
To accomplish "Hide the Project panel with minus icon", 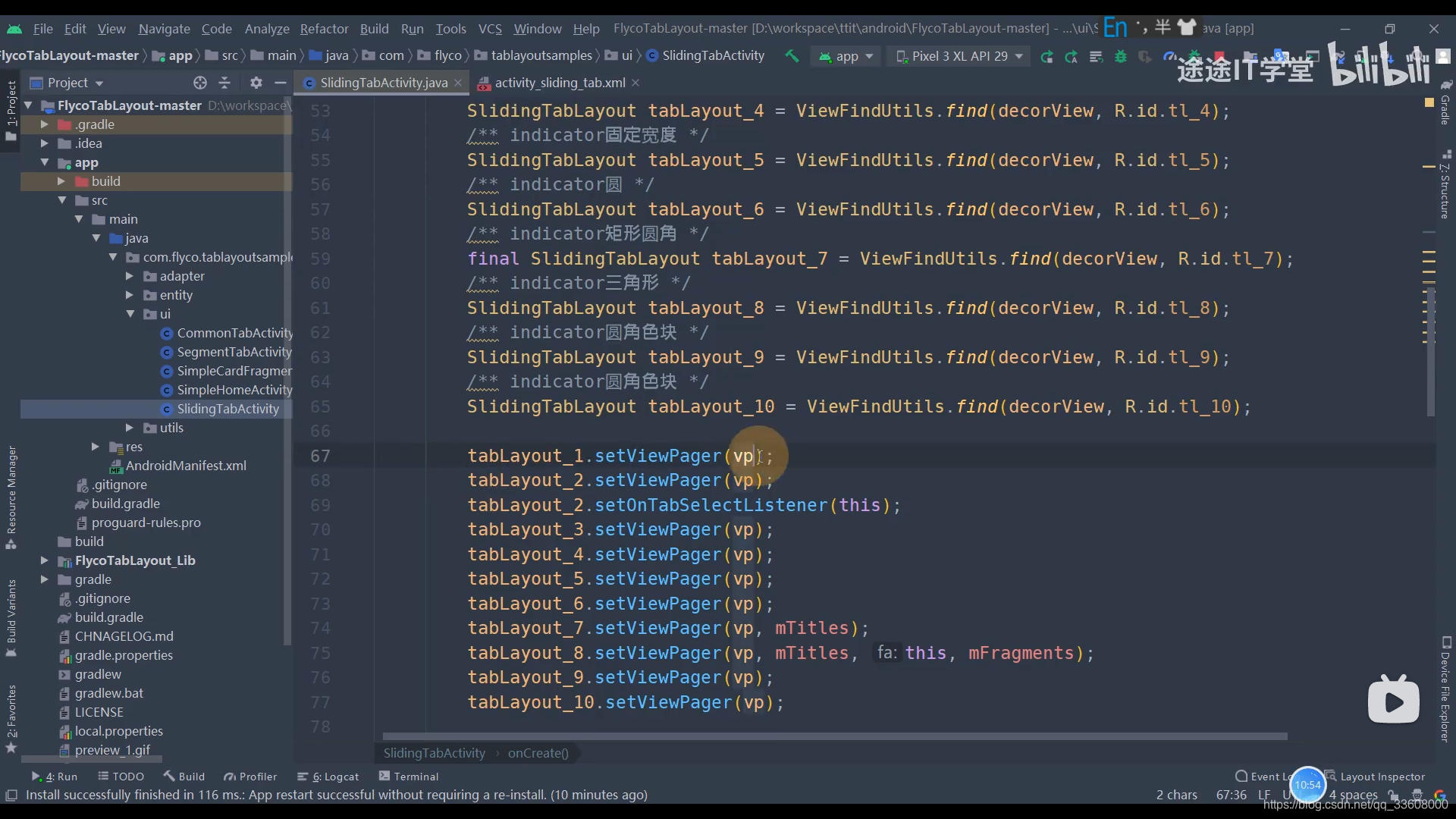I will coord(281,83).
